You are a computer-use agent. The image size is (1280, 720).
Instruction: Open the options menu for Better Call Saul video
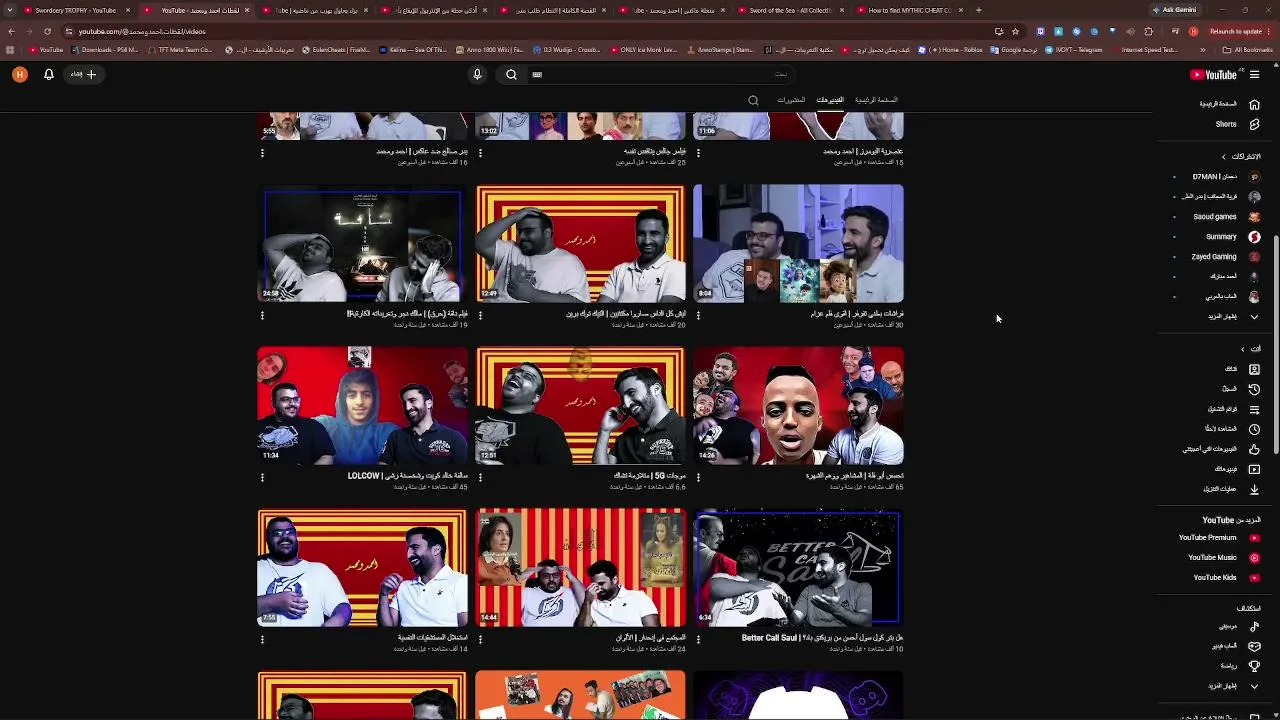[x=698, y=639]
